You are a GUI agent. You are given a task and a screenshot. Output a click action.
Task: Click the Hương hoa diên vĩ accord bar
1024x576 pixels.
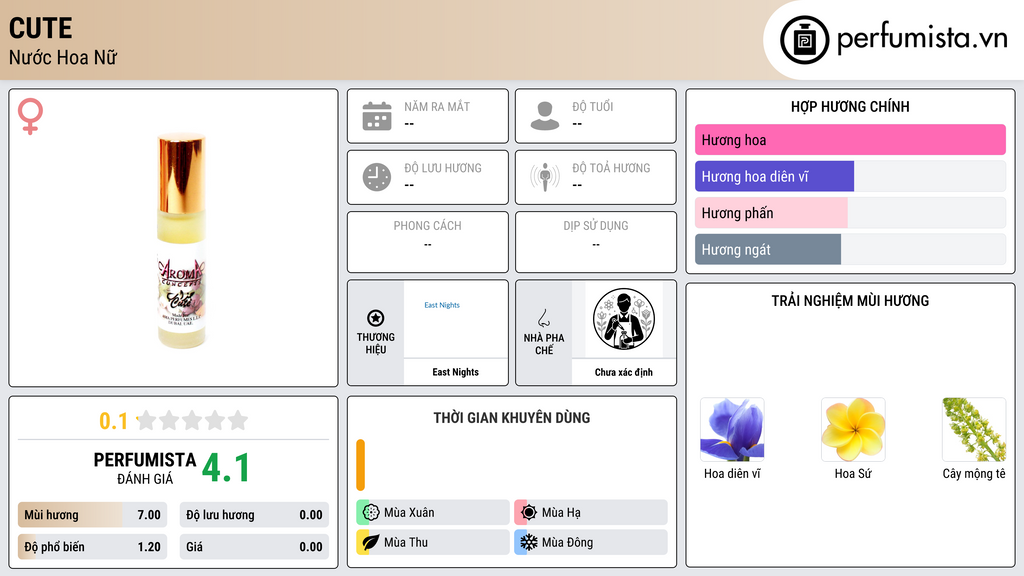coord(850,176)
